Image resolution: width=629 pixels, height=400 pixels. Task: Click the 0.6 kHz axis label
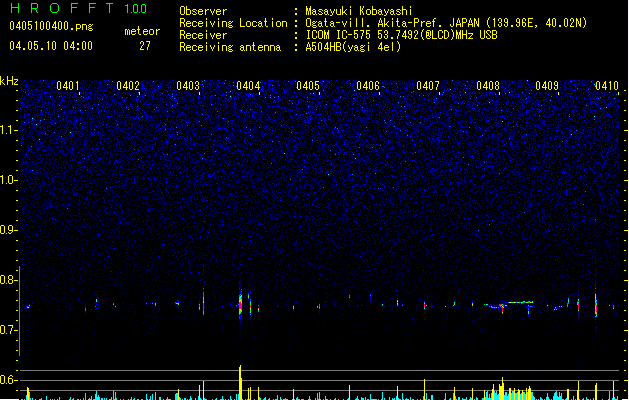coord(9,380)
